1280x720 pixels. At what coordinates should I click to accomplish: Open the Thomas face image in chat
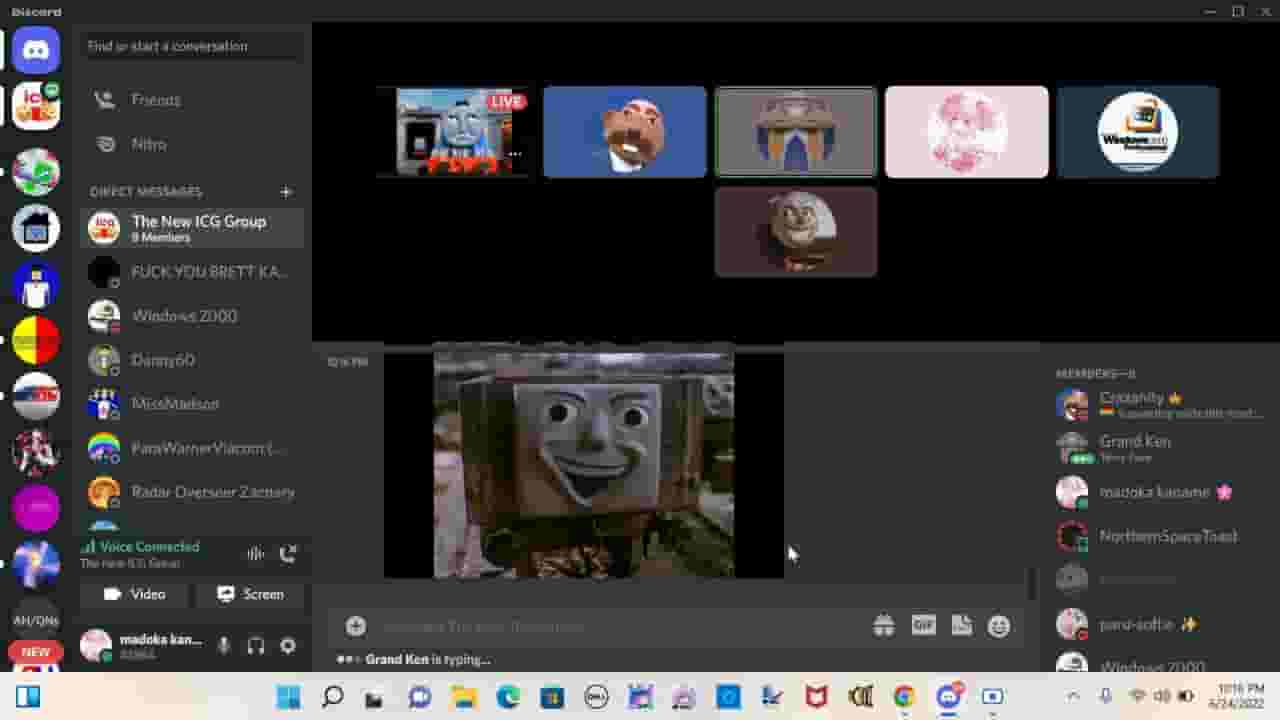pyautogui.click(x=584, y=463)
